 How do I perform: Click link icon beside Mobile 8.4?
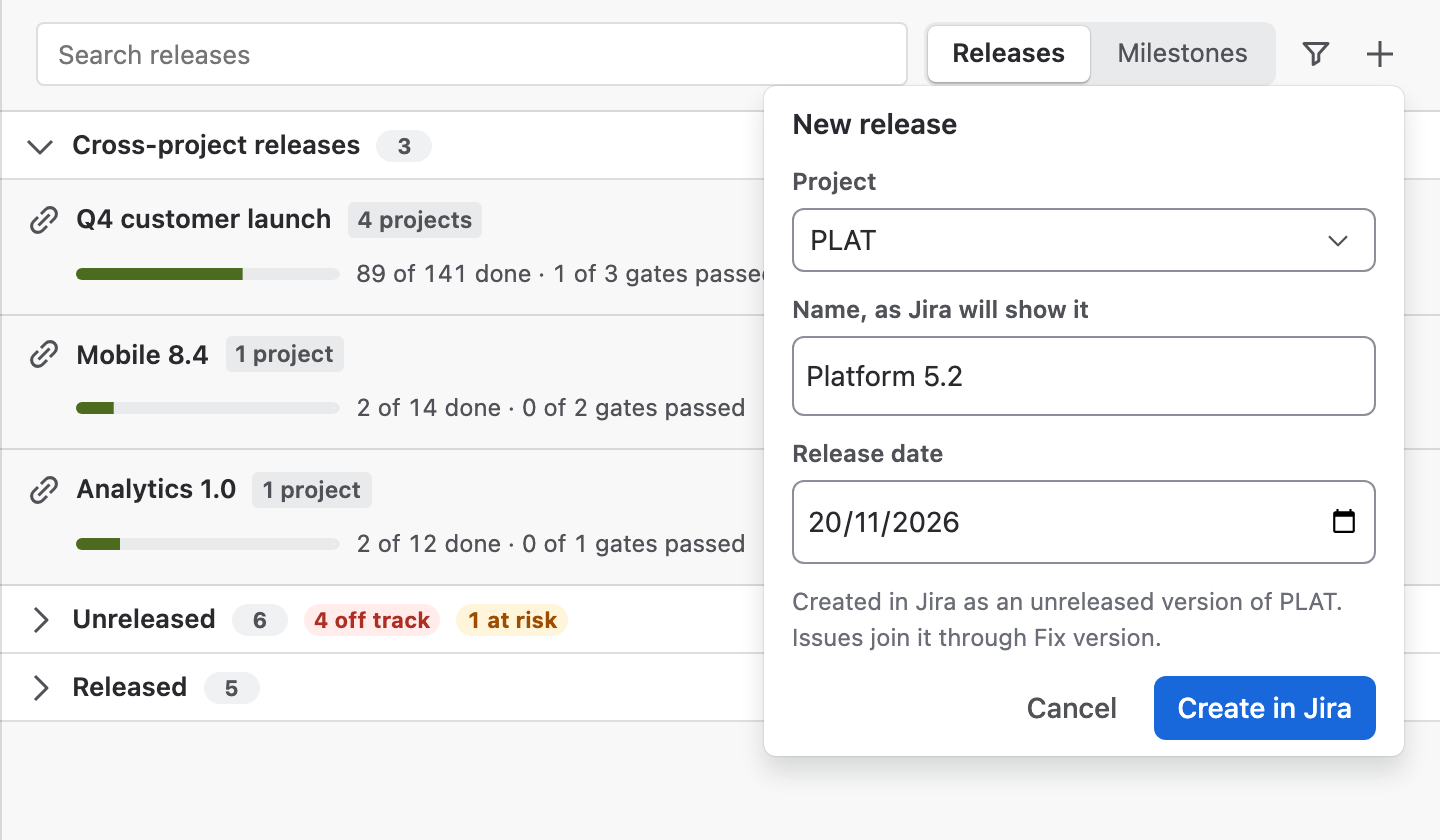pyautogui.click(x=43, y=355)
